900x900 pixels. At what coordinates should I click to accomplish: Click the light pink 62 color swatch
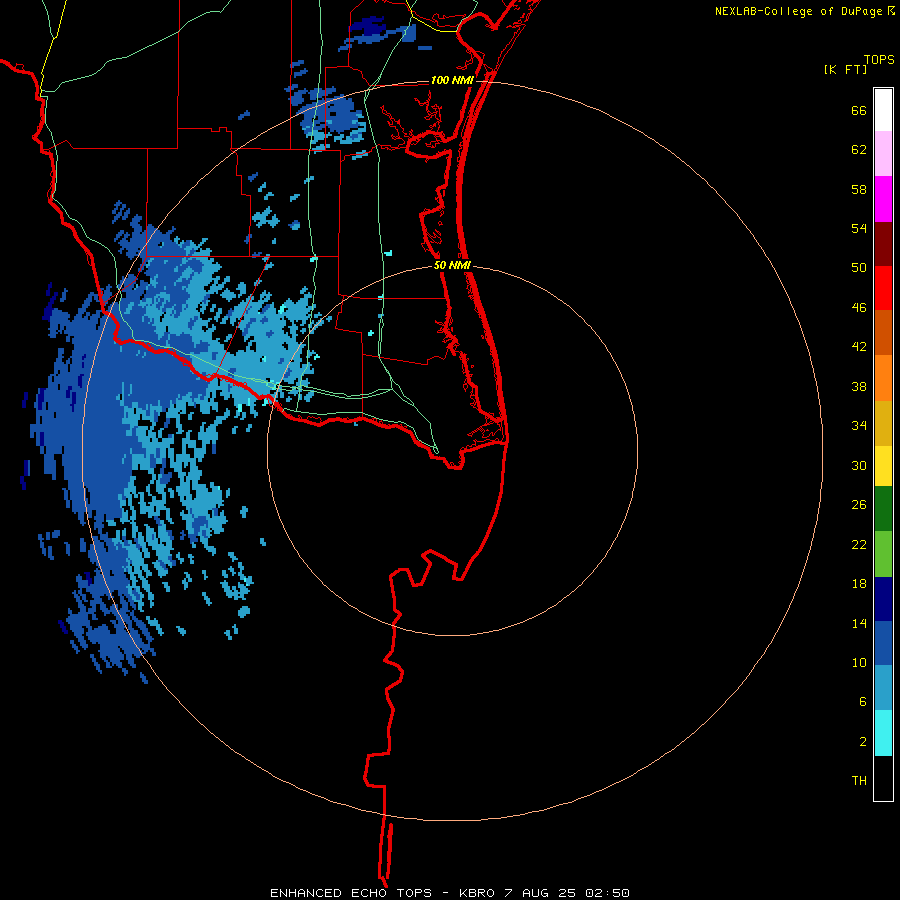[883, 154]
